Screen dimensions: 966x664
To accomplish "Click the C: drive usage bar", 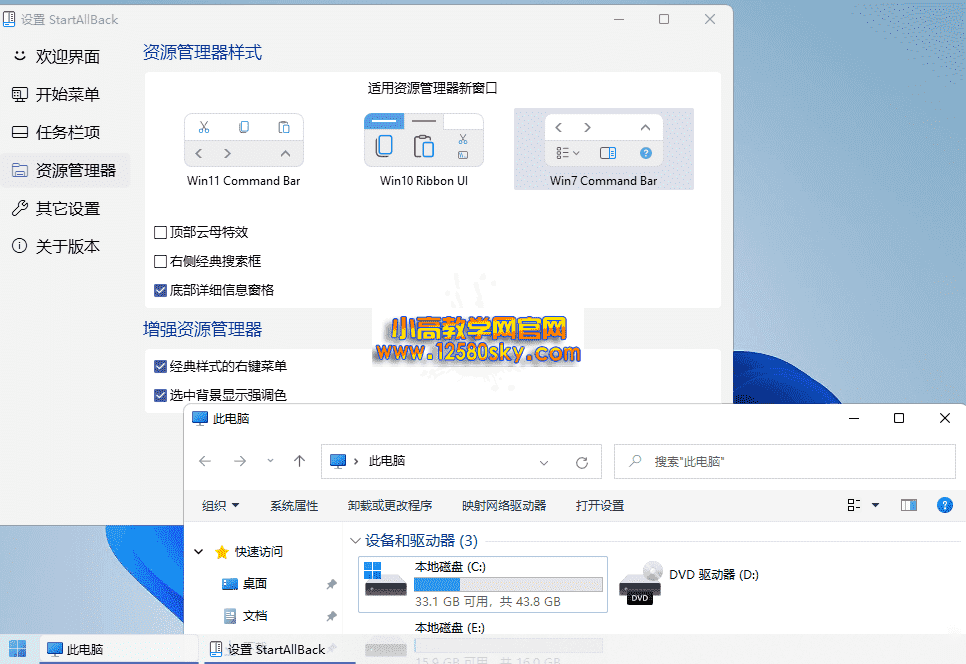I will pos(508,584).
